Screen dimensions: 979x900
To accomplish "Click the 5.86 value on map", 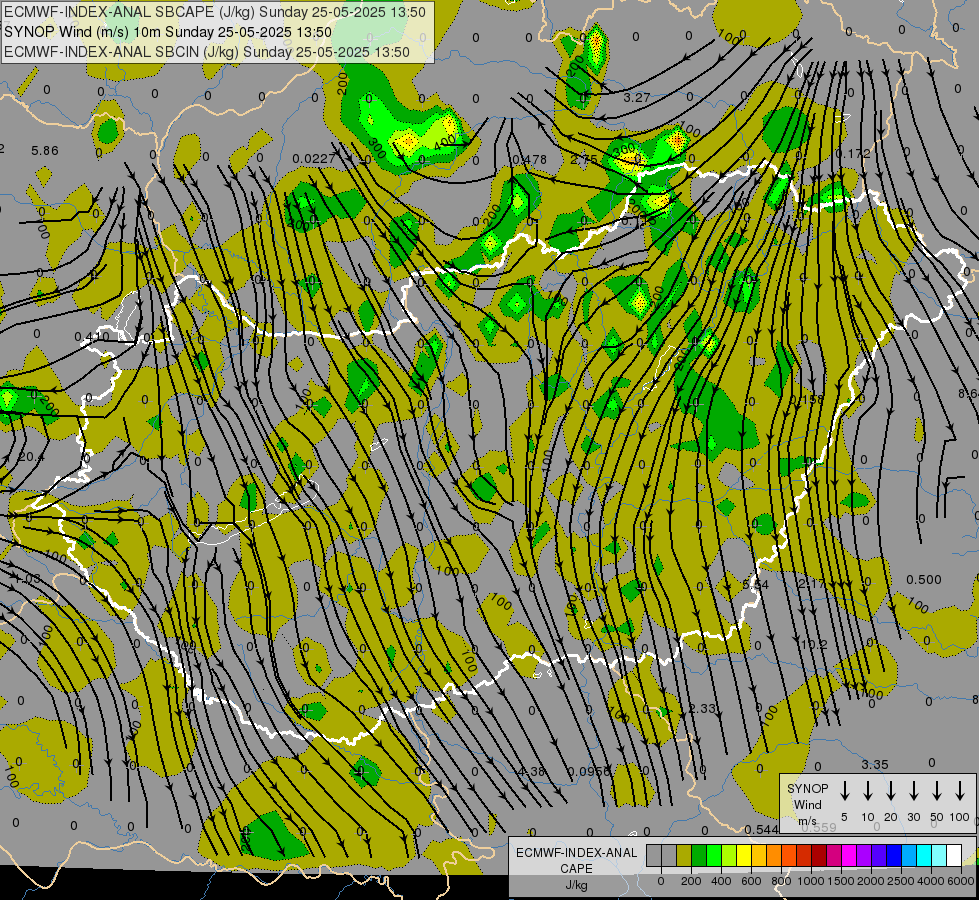I will [44, 151].
